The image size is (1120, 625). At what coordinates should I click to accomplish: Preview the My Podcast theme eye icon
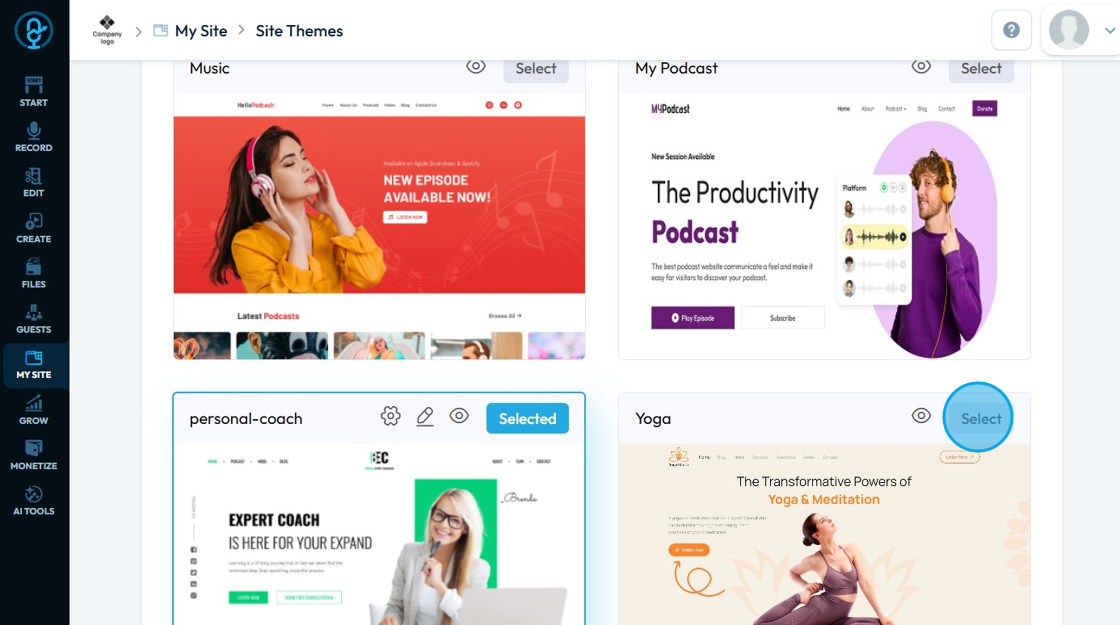pos(921,66)
